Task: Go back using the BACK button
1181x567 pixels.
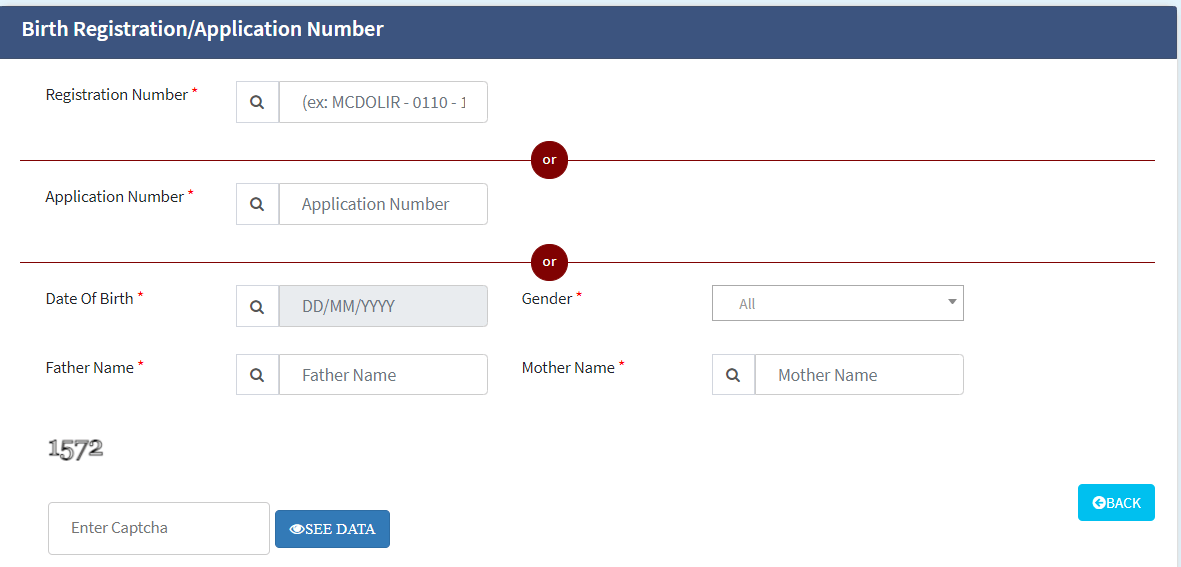Action: (1116, 503)
